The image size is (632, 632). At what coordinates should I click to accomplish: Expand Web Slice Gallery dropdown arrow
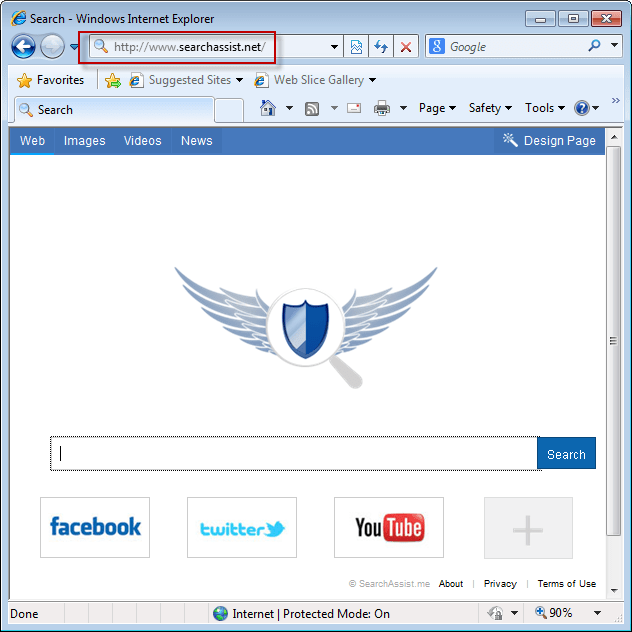click(x=372, y=80)
